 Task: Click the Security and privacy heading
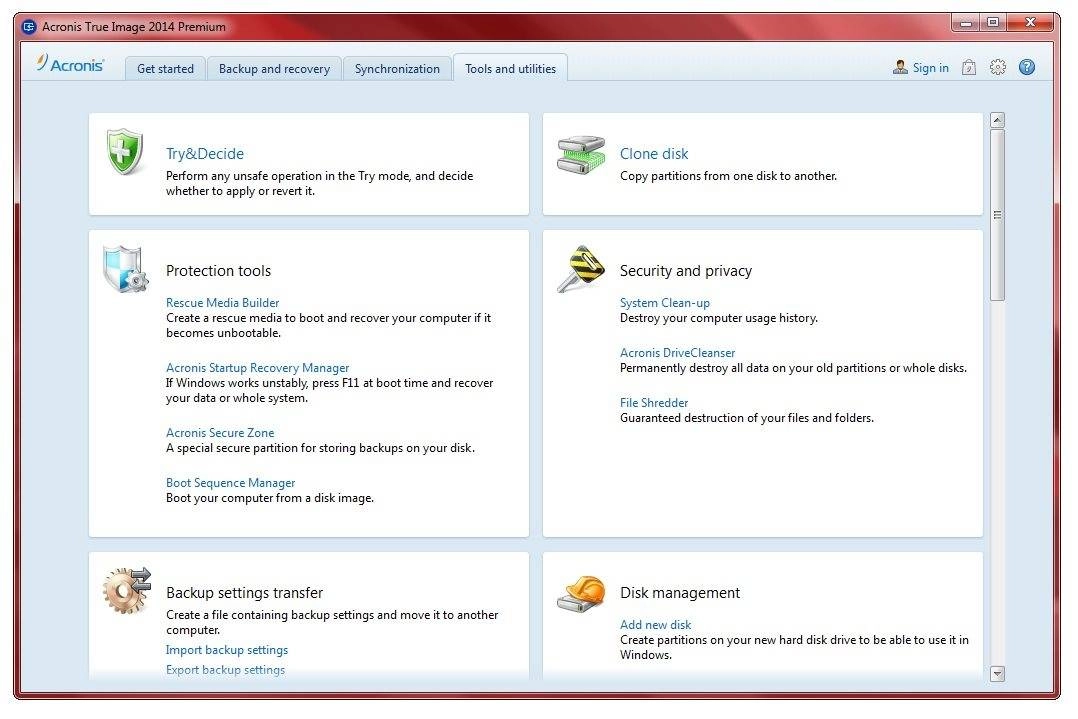click(685, 271)
